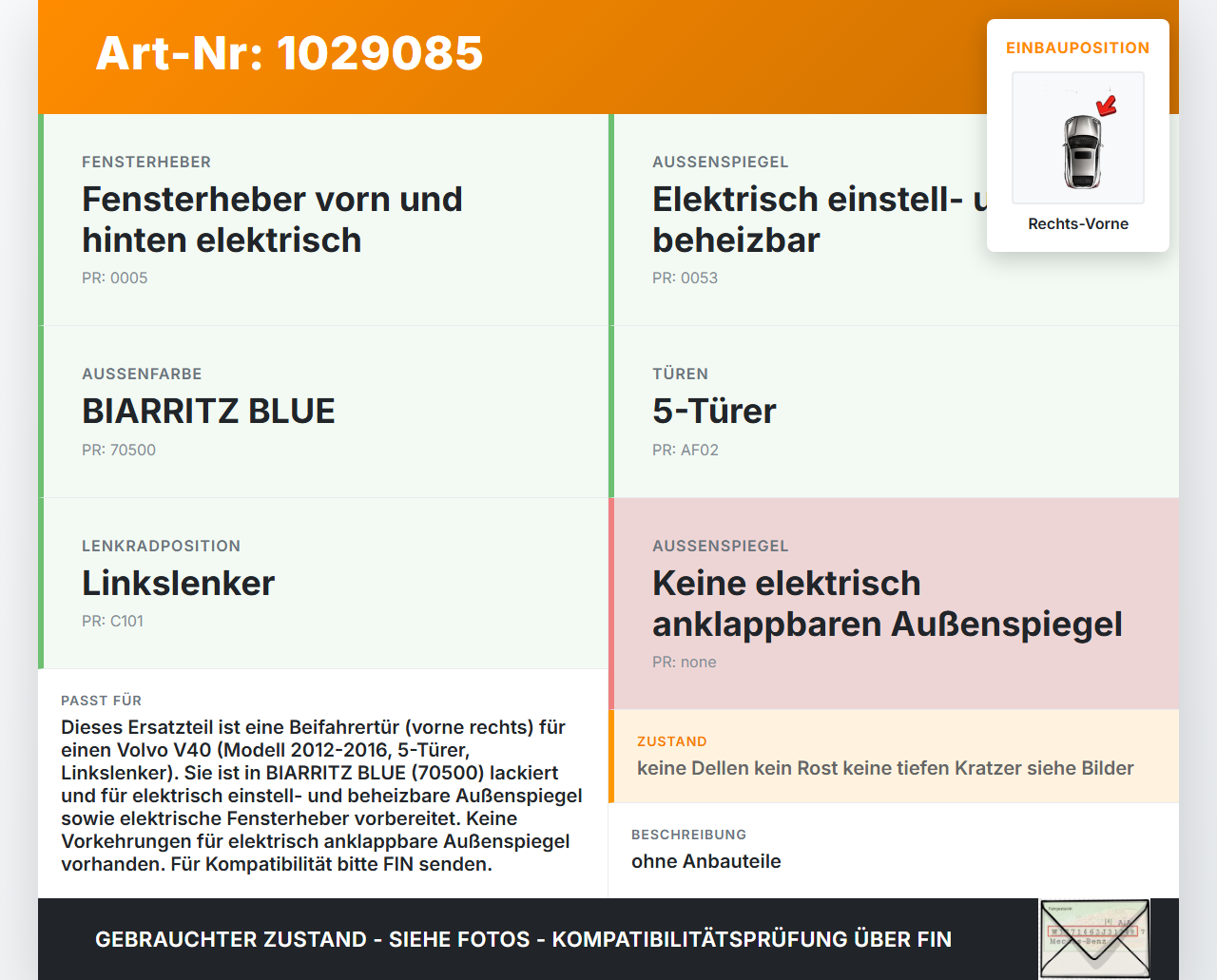Image resolution: width=1217 pixels, height=980 pixels.
Task: Click the EINBAUPOSITION label
Action: pos(1078,48)
